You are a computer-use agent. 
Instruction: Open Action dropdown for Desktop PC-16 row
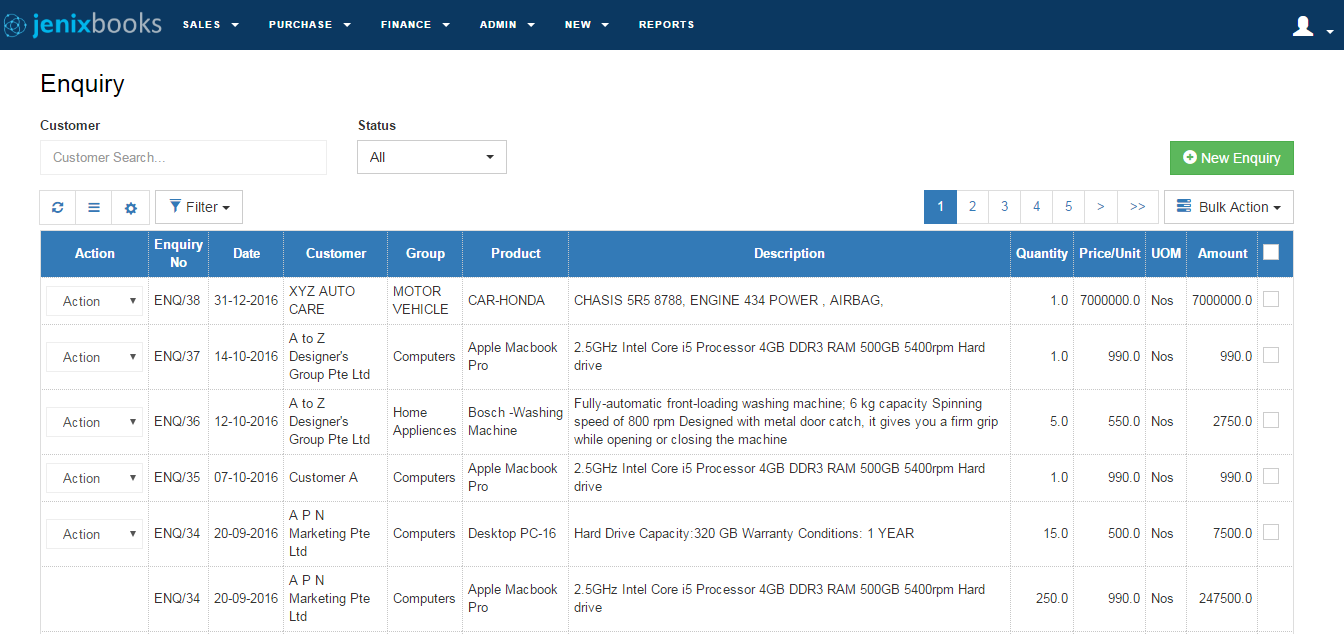tap(94, 534)
